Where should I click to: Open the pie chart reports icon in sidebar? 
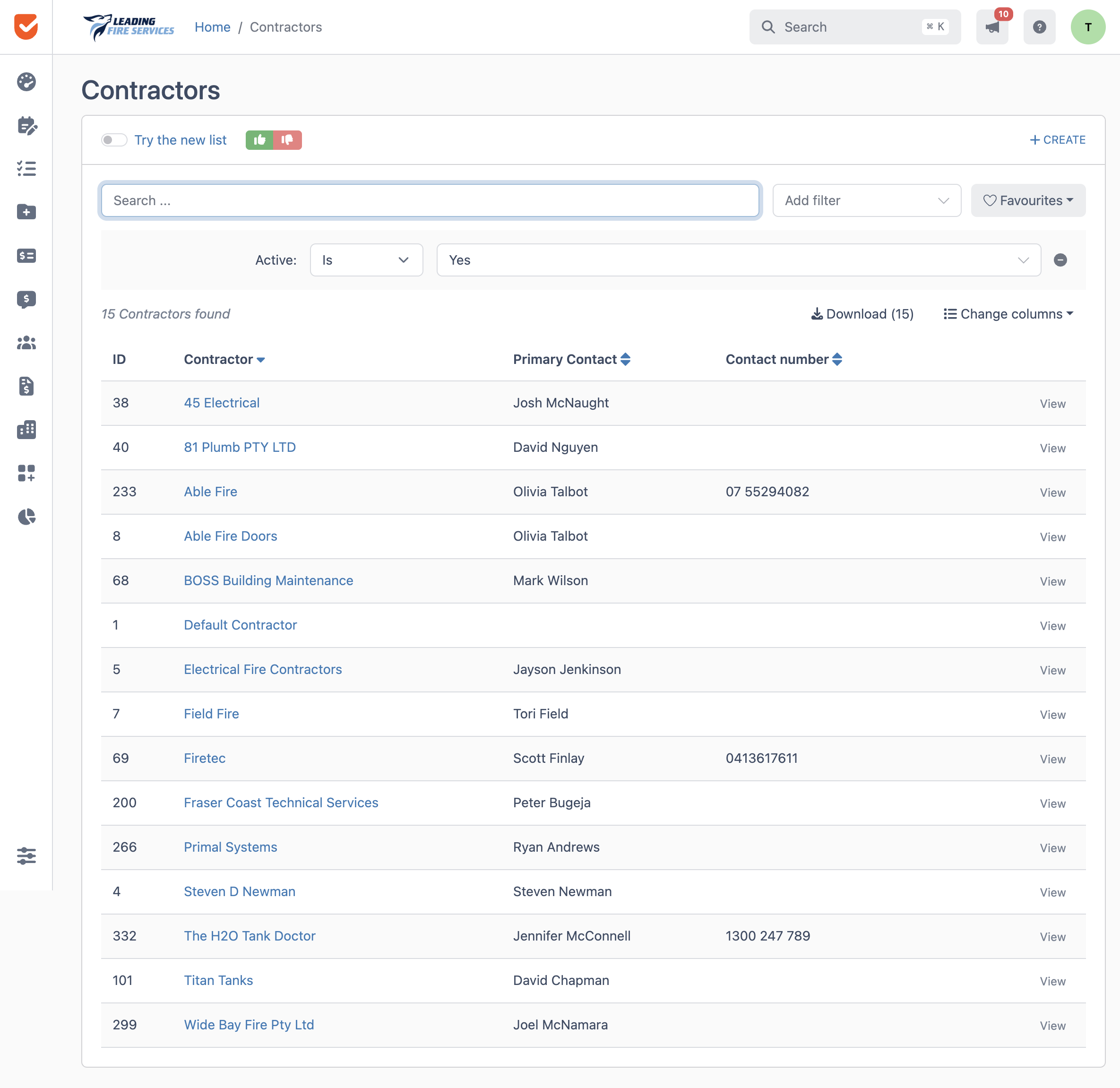[x=26, y=517]
